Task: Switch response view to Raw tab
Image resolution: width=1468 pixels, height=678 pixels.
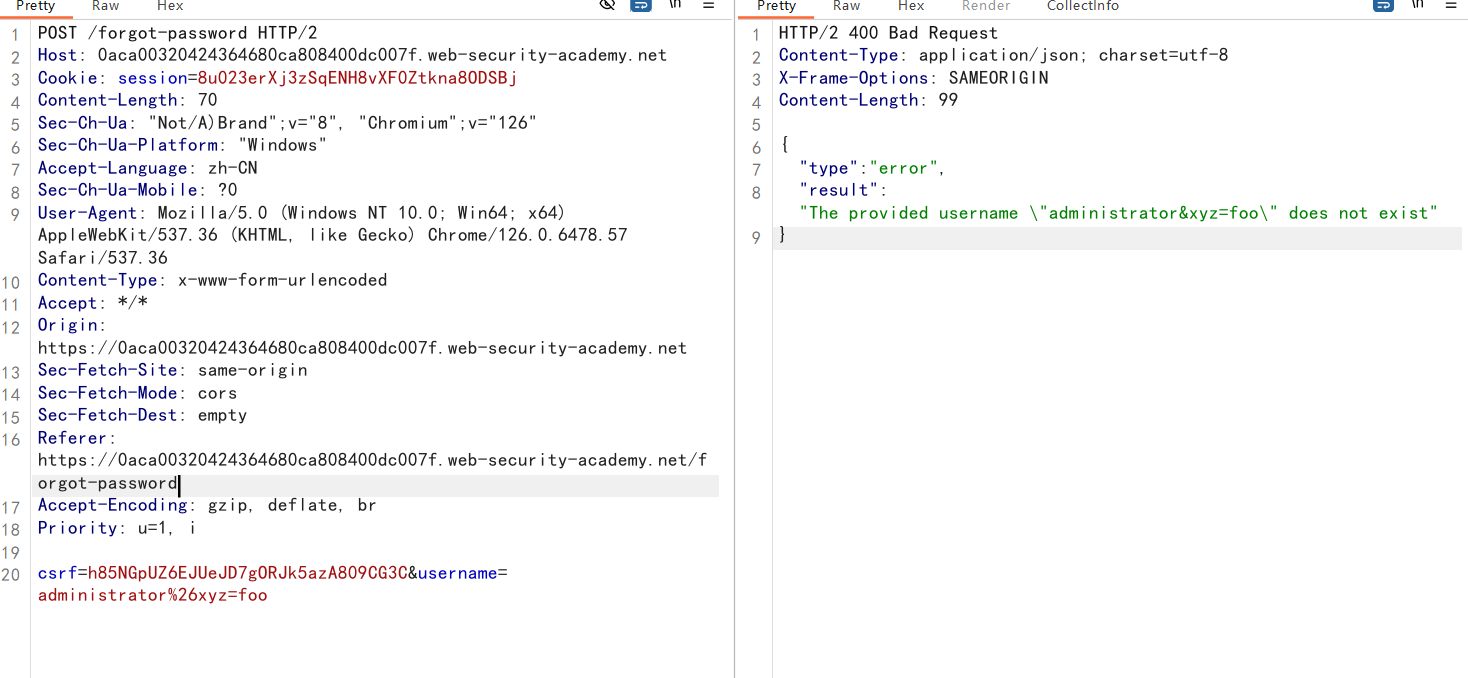Action: click(x=846, y=6)
